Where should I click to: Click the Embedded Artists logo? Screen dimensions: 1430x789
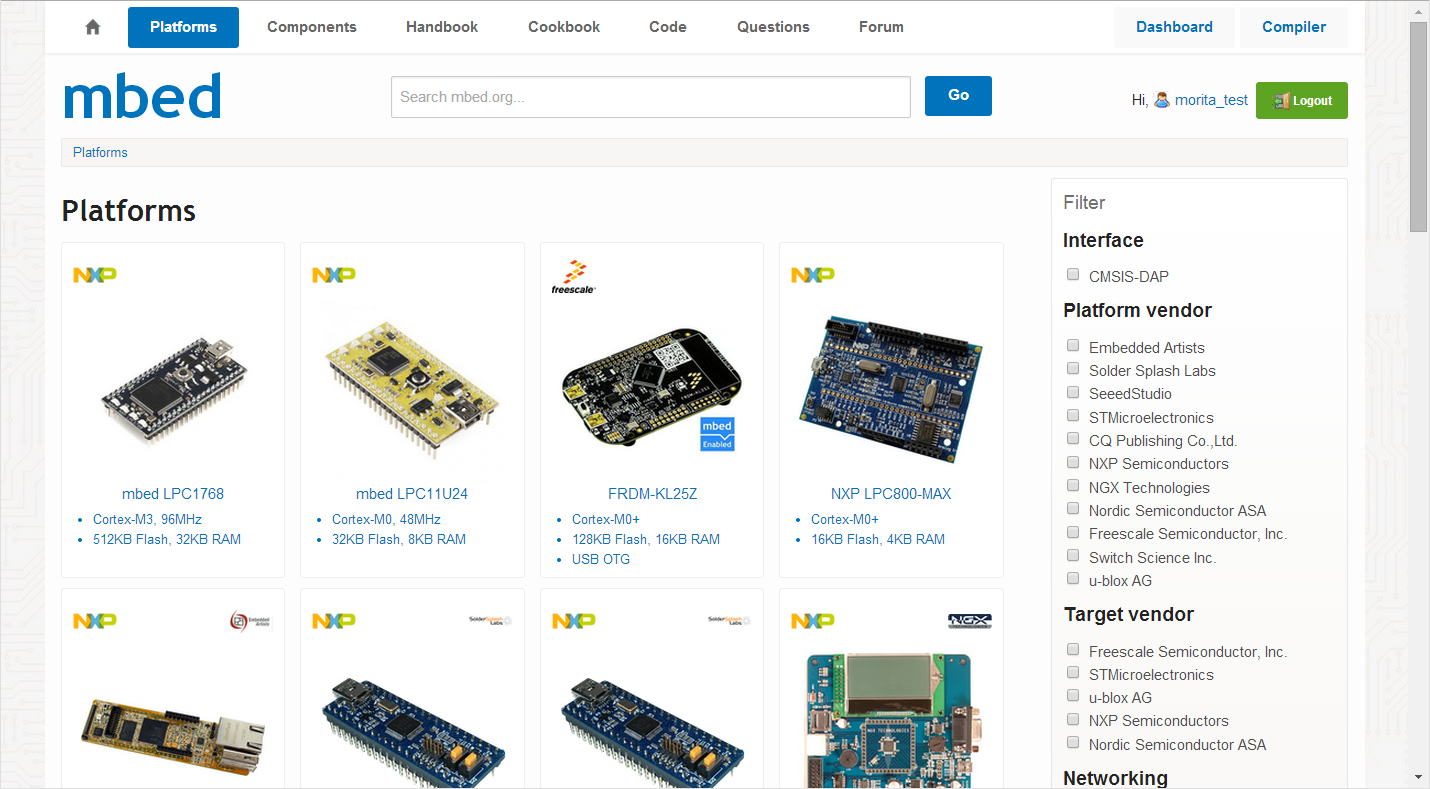pyautogui.click(x=250, y=621)
